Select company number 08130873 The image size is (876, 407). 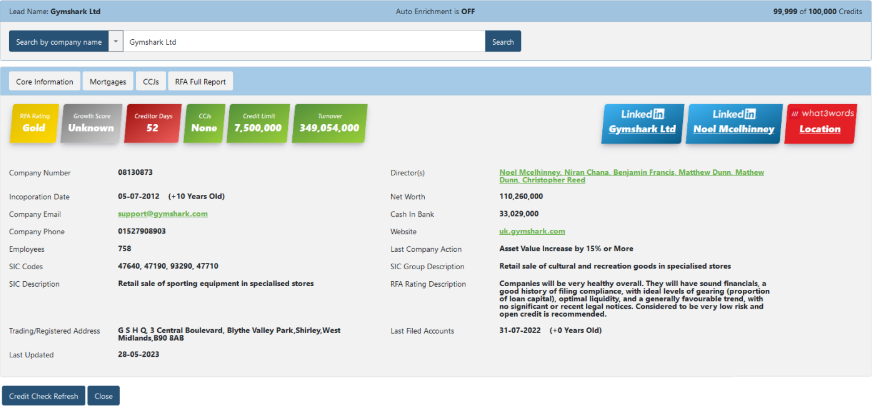[x=135, y=173]
